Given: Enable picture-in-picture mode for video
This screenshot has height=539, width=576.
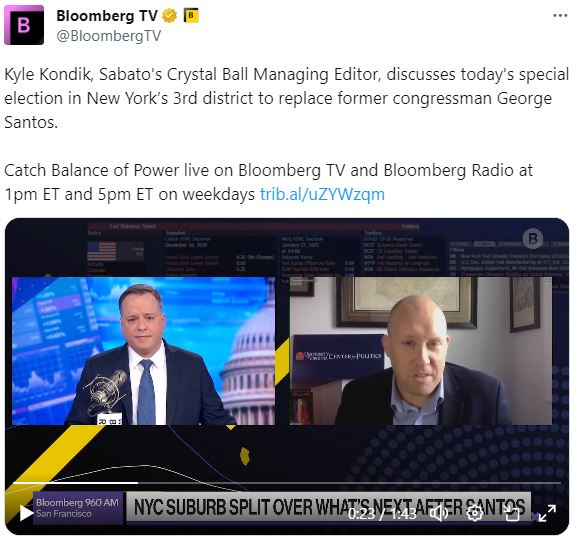Looking at the screenshot, I should pyautogui.click(x=511, y=513).
